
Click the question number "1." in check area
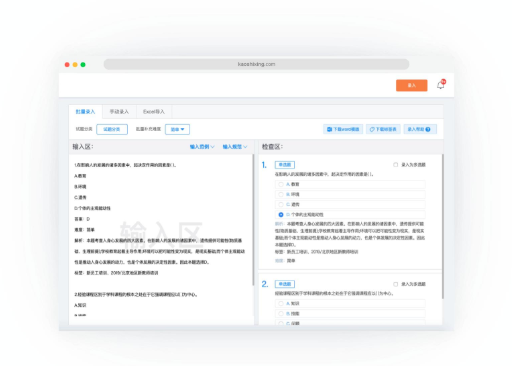tap(264, 165)
